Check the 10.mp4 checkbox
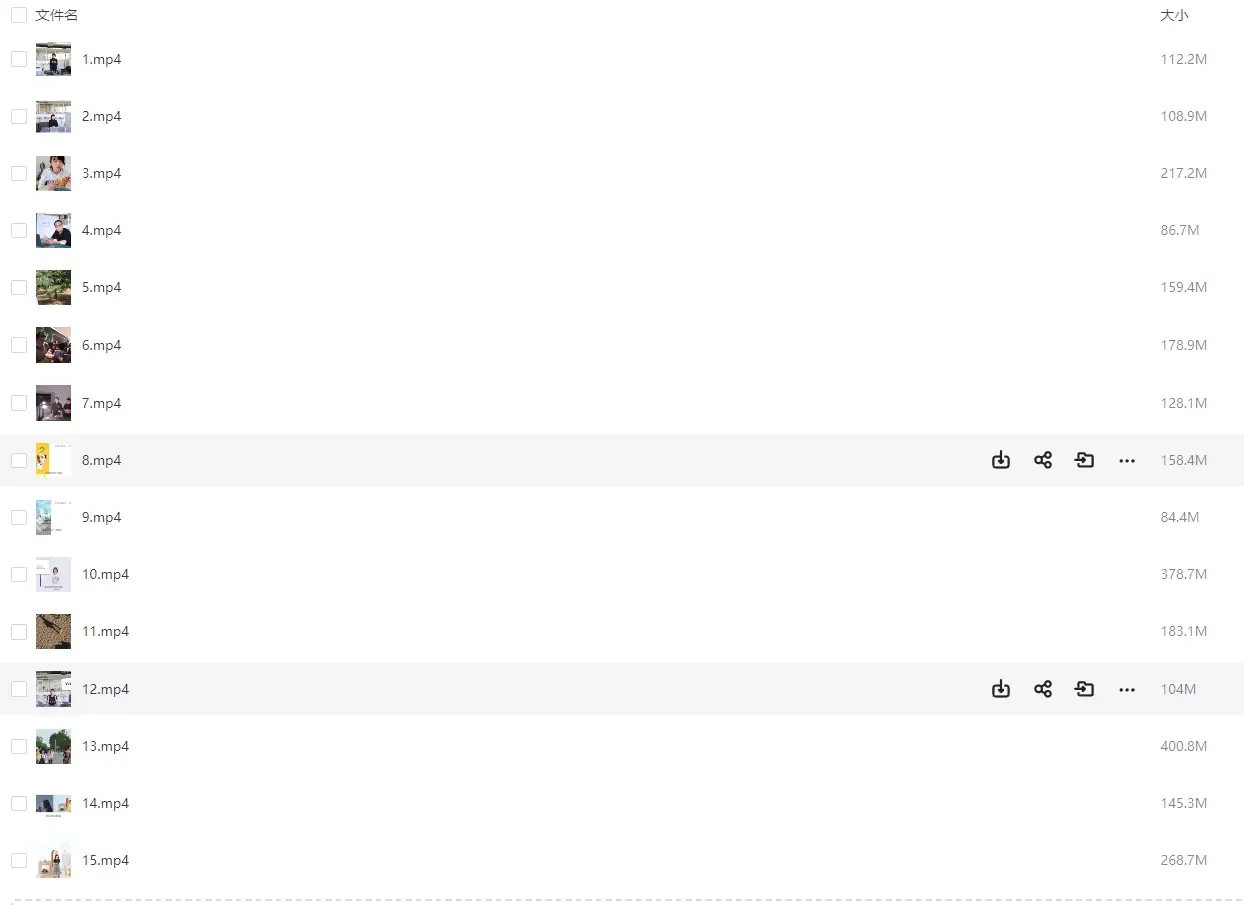Viewport: 1244px width, 905px height. click(x=19, y=574)
